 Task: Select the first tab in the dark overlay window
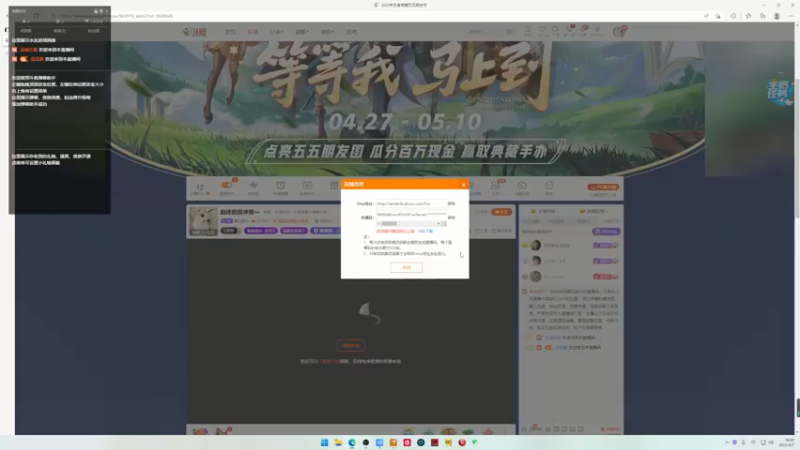(26, 31)
